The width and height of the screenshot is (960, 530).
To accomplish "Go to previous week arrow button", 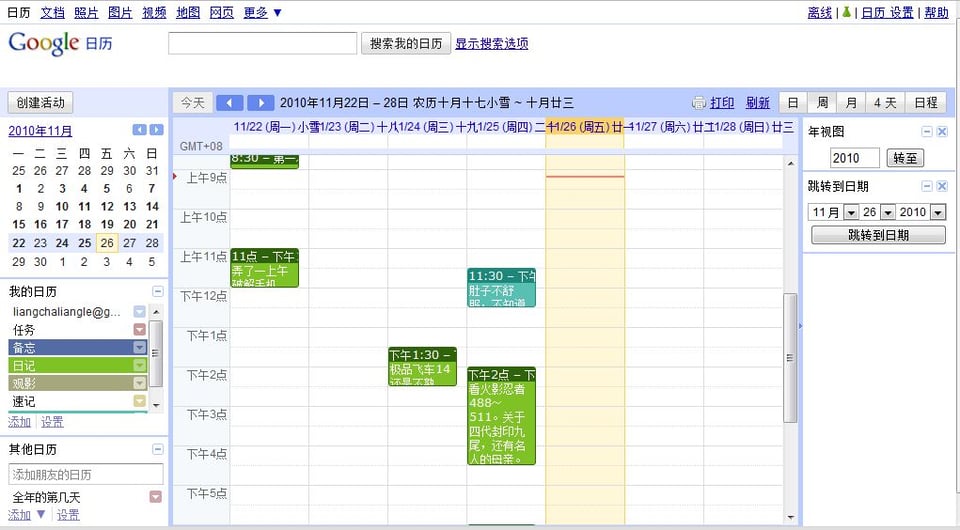I will coord(230,103).
